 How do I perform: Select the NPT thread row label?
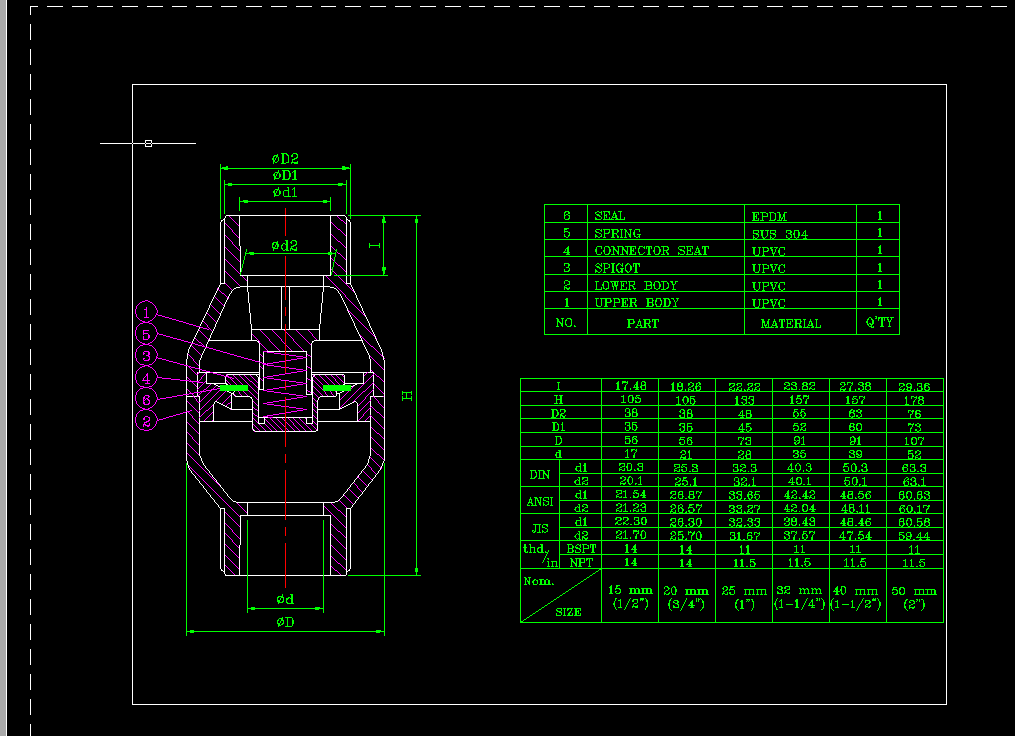[580, 563]
